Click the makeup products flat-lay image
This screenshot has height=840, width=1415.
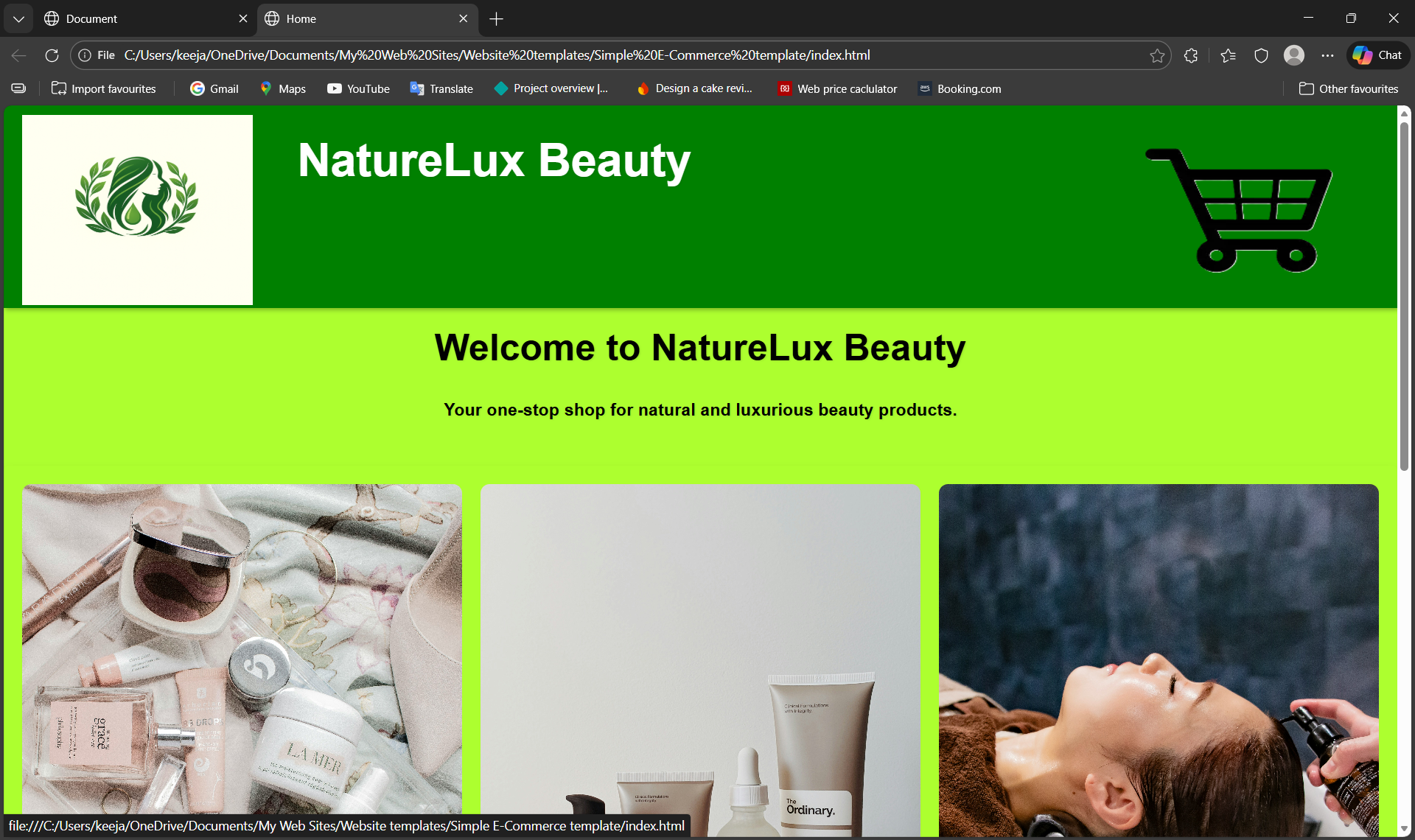click(x=242, y=656)
